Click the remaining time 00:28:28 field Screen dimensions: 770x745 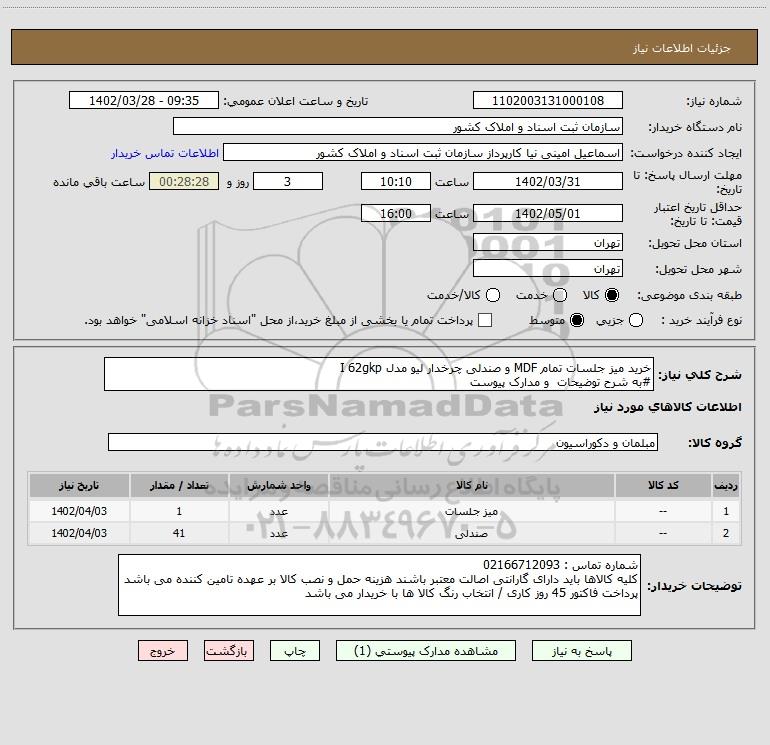(x=184, y=181)
